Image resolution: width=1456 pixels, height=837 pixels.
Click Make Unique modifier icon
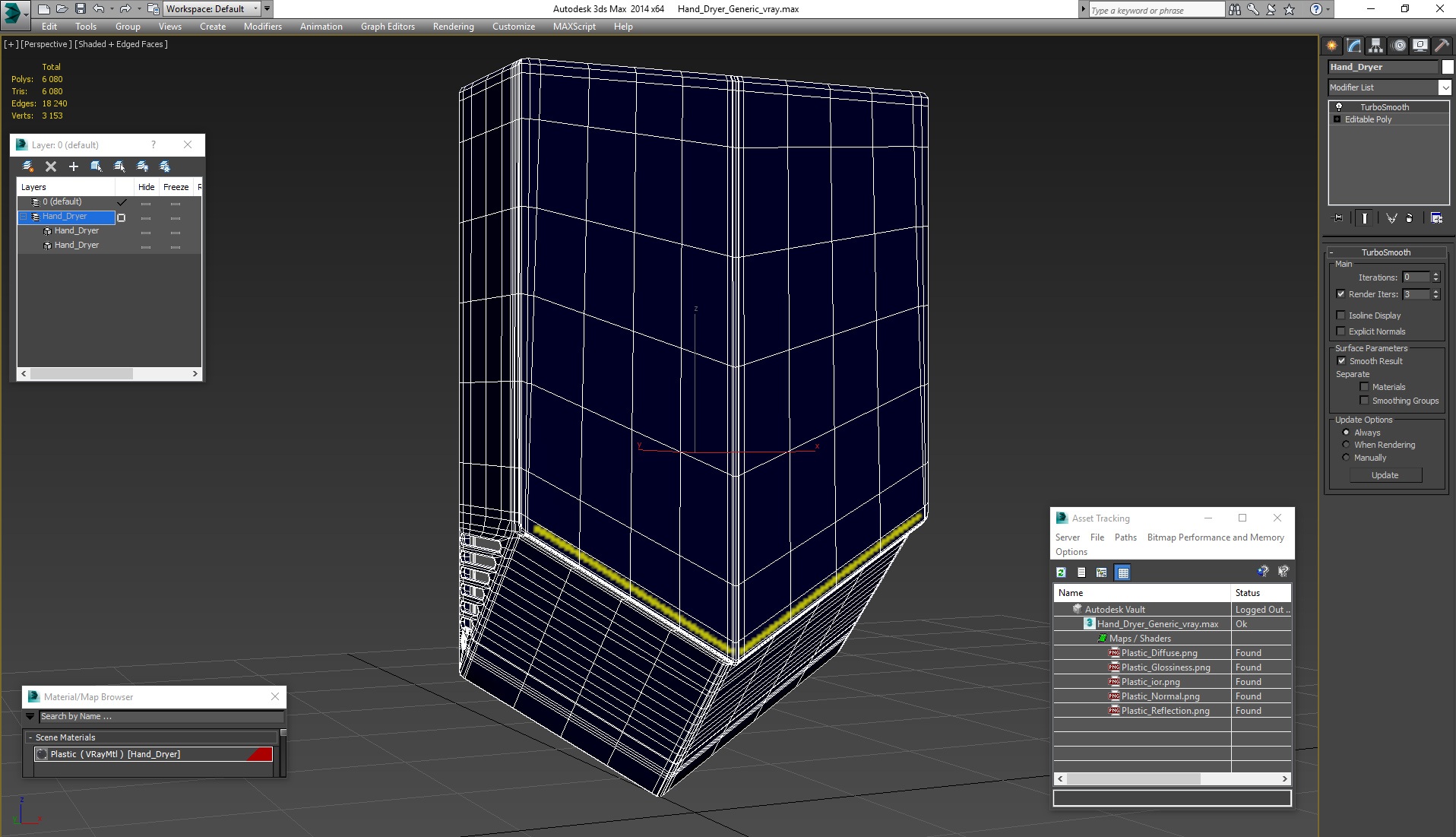click(x=1391, y=218)
